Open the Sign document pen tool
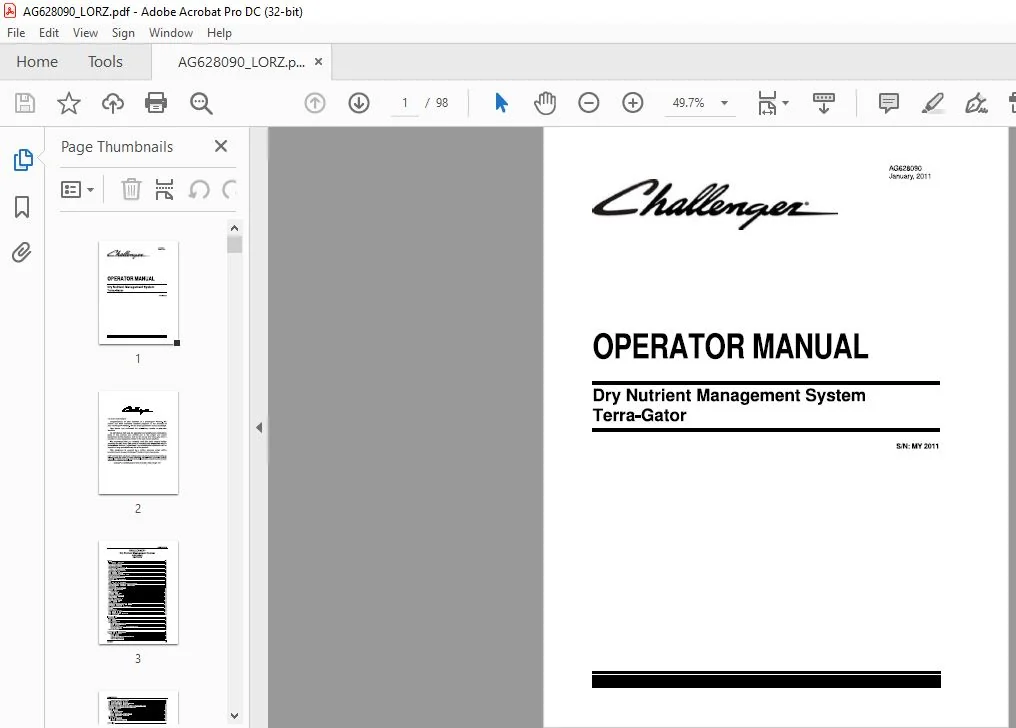 [976, 103]
